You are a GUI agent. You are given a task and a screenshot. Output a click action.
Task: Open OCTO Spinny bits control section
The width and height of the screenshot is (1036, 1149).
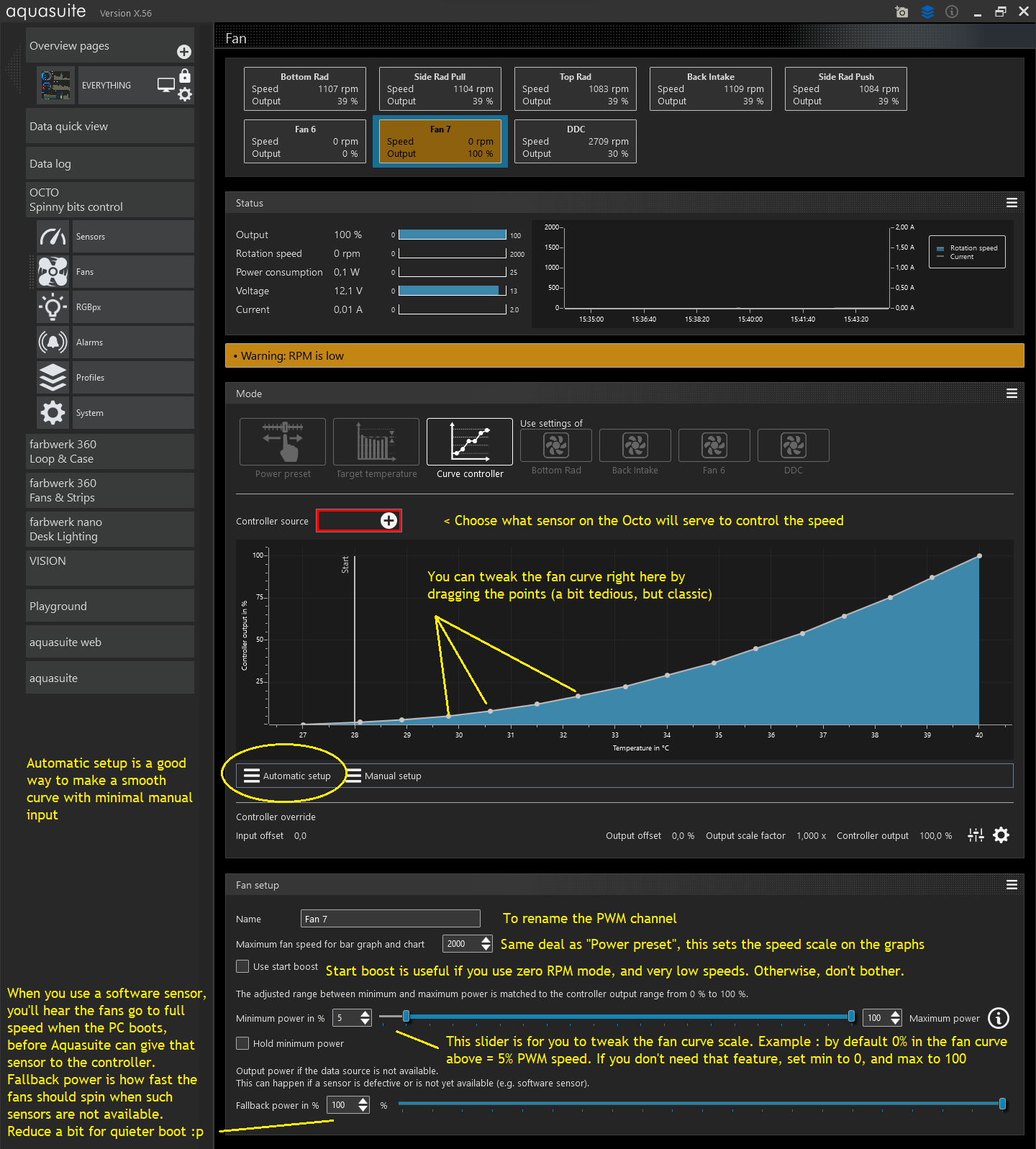[x=110, y=199]
